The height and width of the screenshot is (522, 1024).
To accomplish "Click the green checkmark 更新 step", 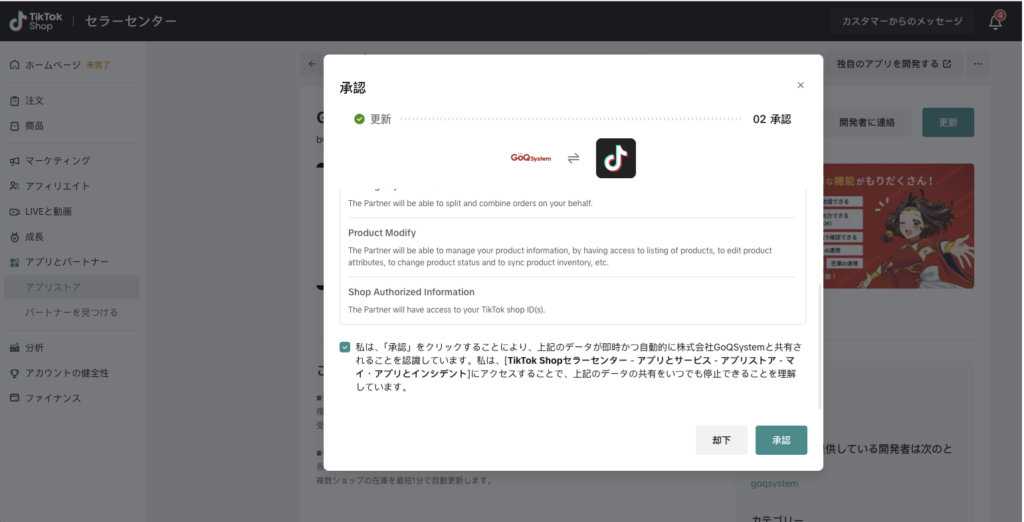I will (x=359, y=119).
